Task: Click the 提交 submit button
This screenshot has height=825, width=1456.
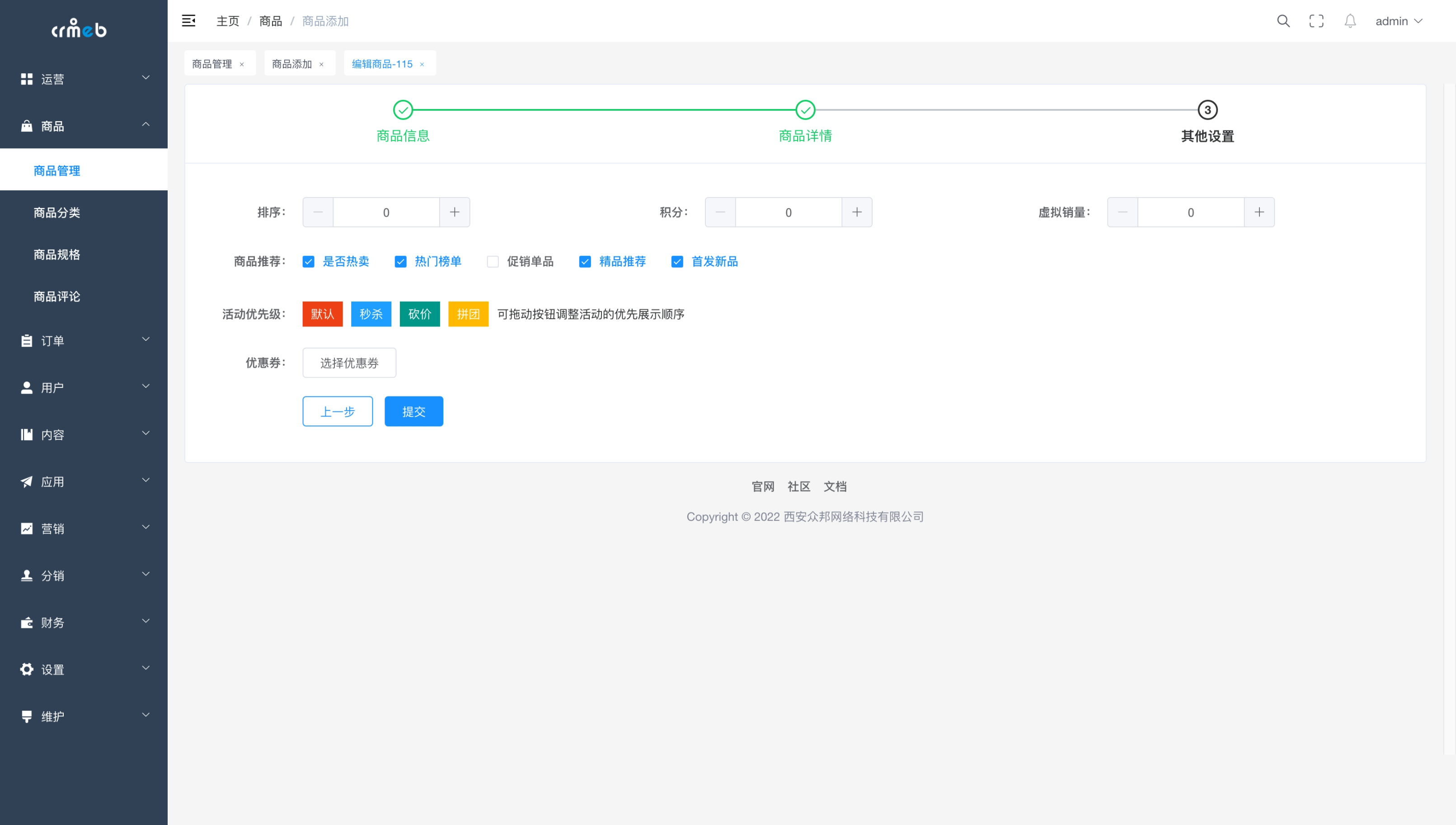Action: (414, 411)
